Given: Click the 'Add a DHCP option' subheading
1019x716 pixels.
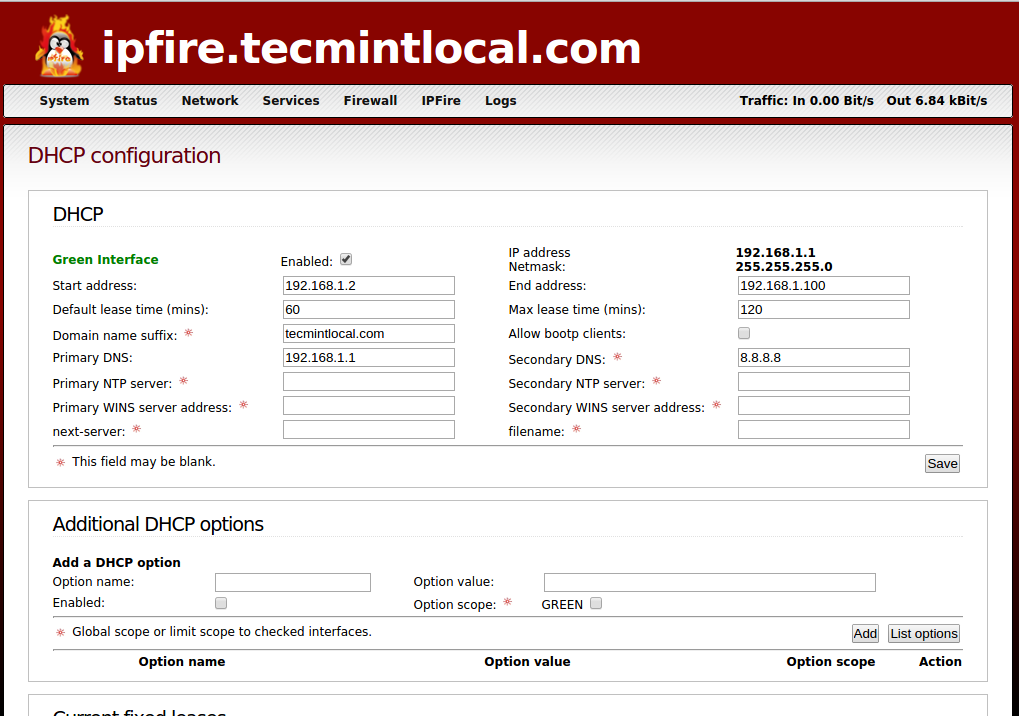Looking at the screenshot, I should pos(116,563).
